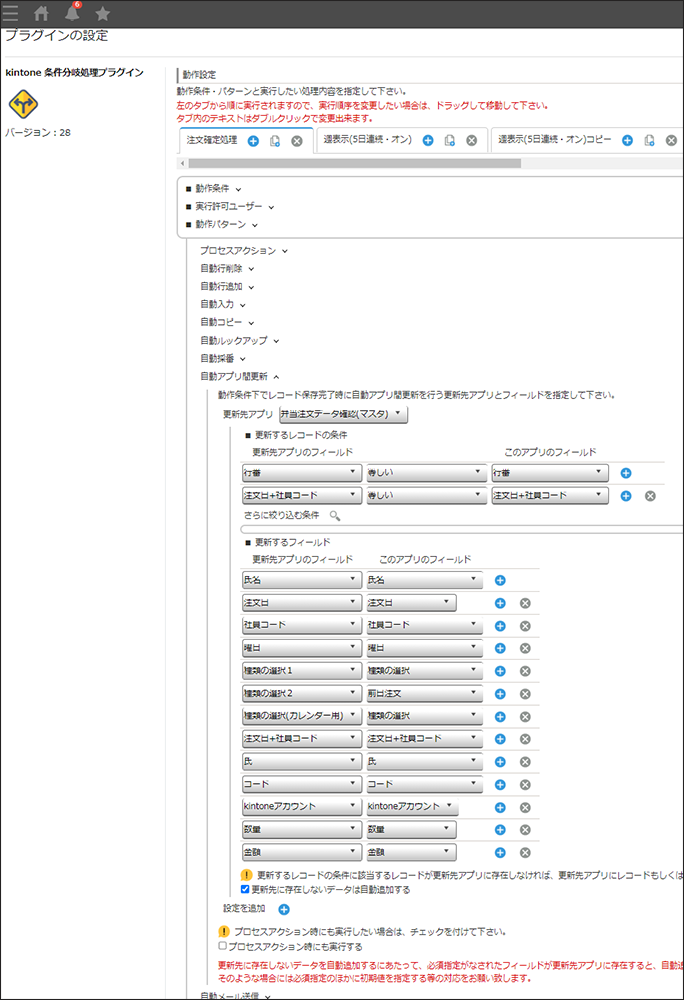The image size is (684, 1000).
Task: Open 種類の選択(カレンダー用) dropdown
Action: pos(302,716)
